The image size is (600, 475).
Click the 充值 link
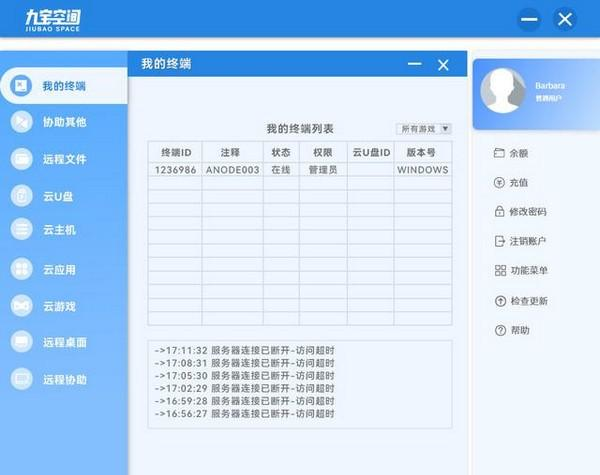pos(518,183)
